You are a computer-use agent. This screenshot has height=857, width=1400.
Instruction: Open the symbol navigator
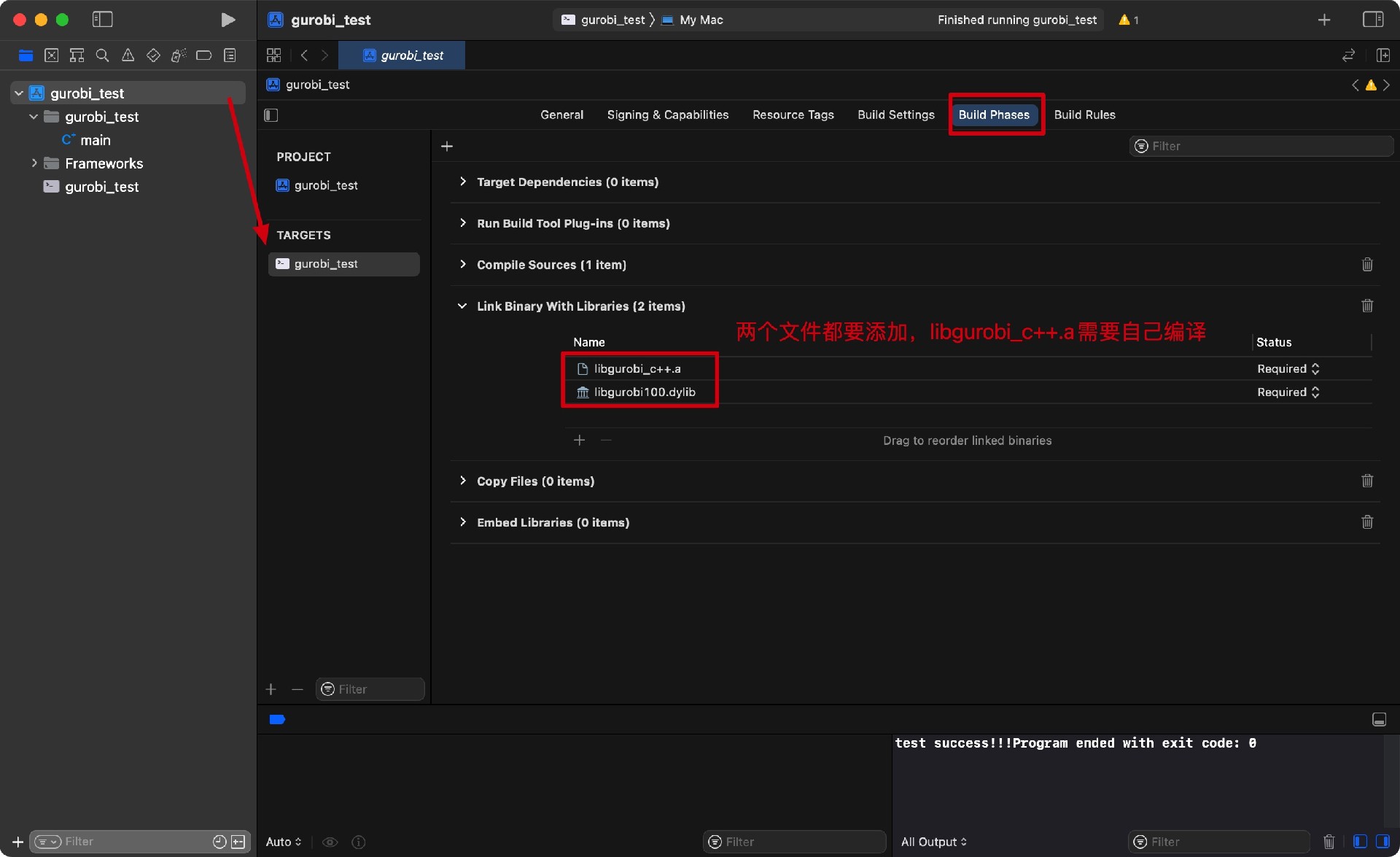coord(77,55)
